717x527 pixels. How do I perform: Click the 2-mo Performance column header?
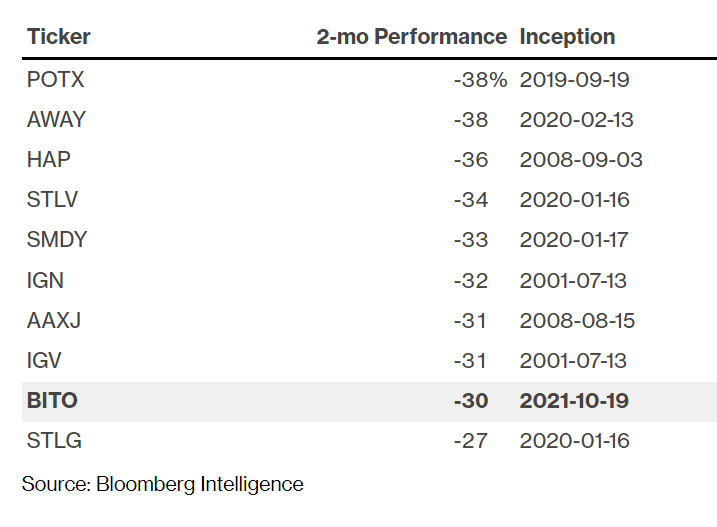411,37
